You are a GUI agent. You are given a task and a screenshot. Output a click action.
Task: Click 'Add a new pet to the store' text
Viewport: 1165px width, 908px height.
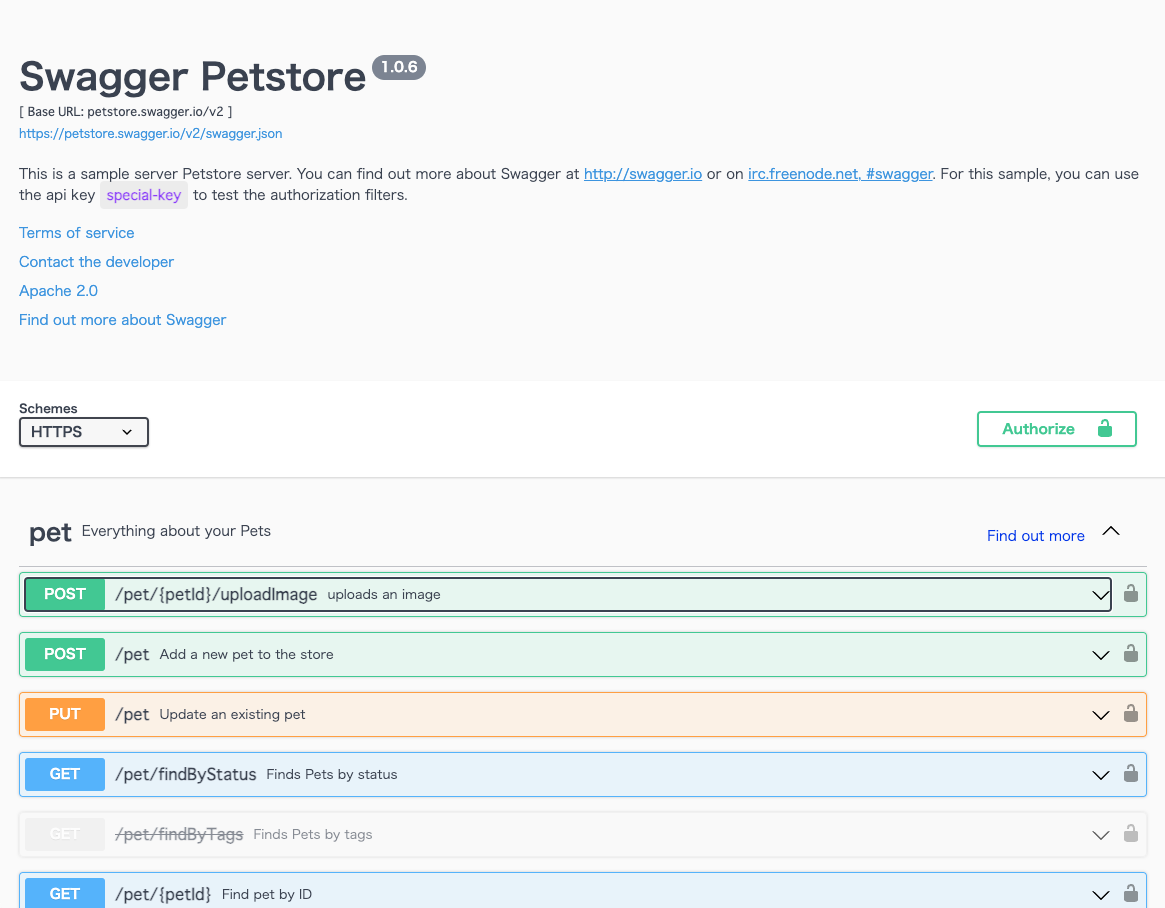click(247, 655)
